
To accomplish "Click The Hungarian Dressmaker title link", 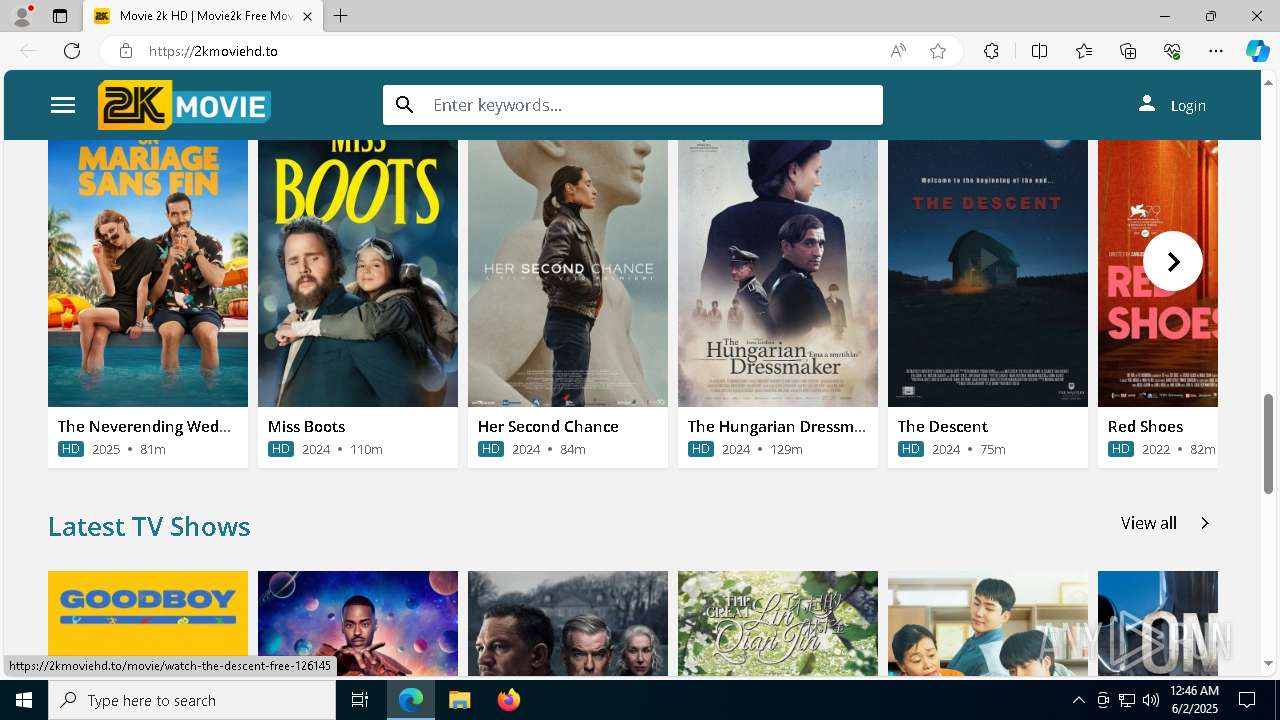I will tap(777, 426).
